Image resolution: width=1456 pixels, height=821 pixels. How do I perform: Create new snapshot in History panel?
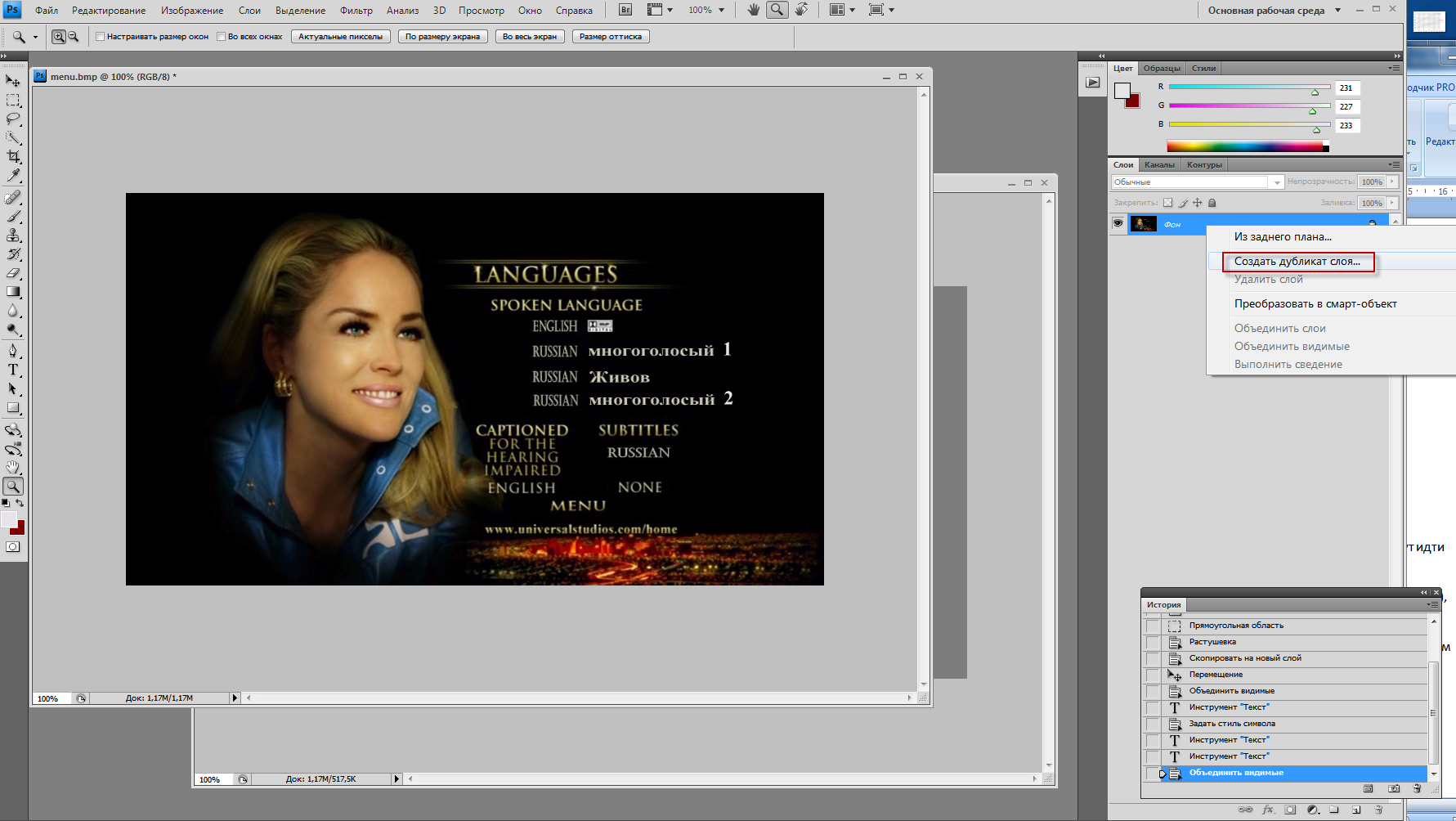pos(1394,789)
